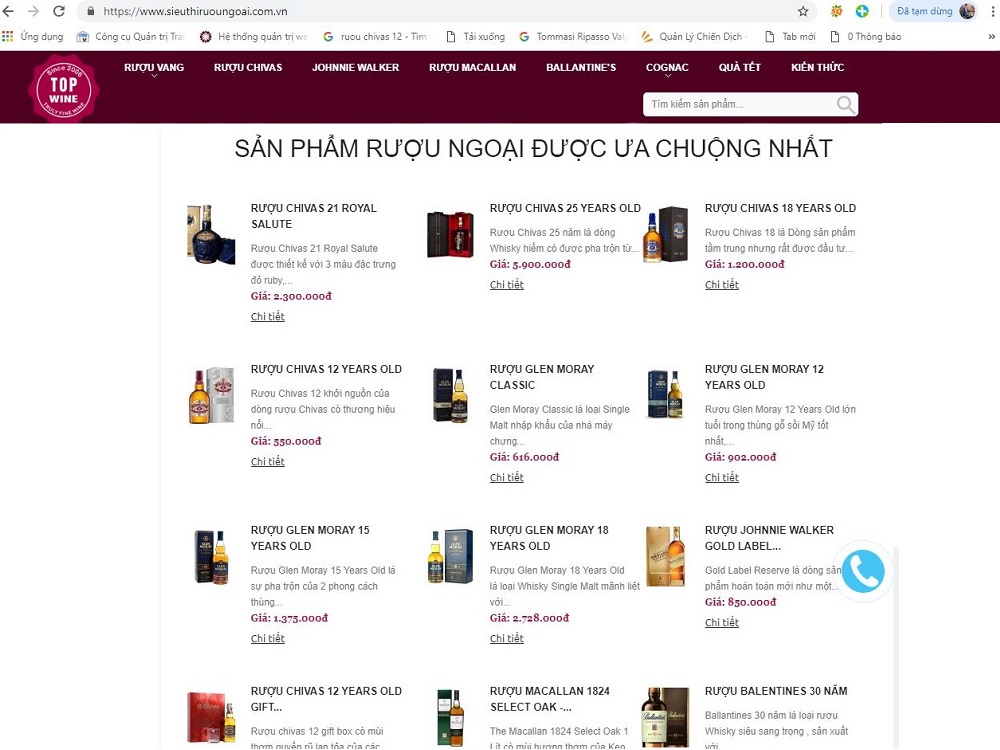
Task: Click the Glen Moray 12 Years Old thumbnail
Action: [x=665, y=393]
